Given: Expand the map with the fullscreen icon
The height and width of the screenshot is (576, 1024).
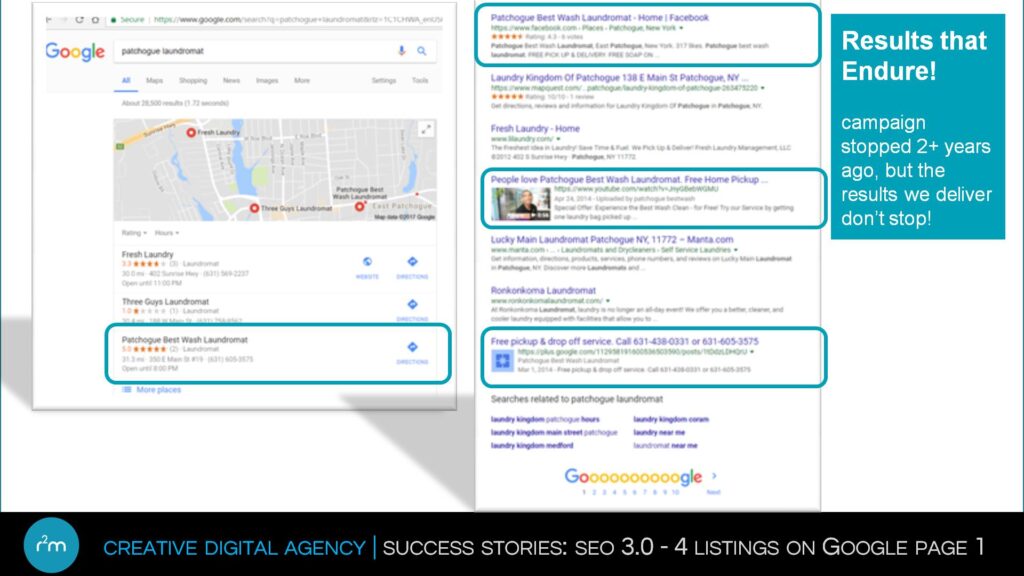Looking at the screenshot, I should [426, 129].
